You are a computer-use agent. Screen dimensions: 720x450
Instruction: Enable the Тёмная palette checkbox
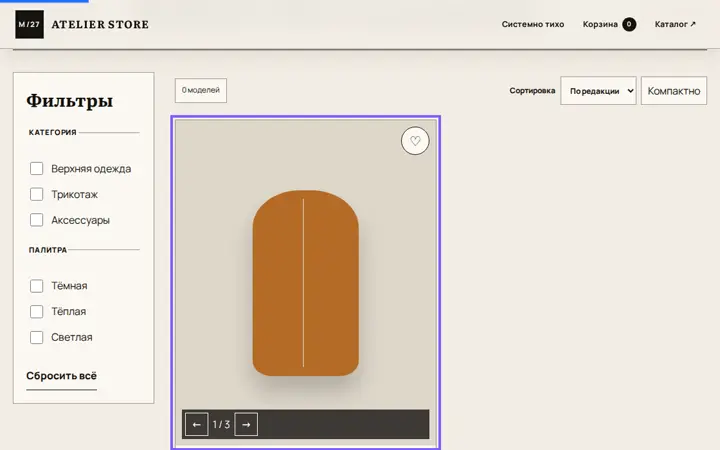tap(36, 286)
